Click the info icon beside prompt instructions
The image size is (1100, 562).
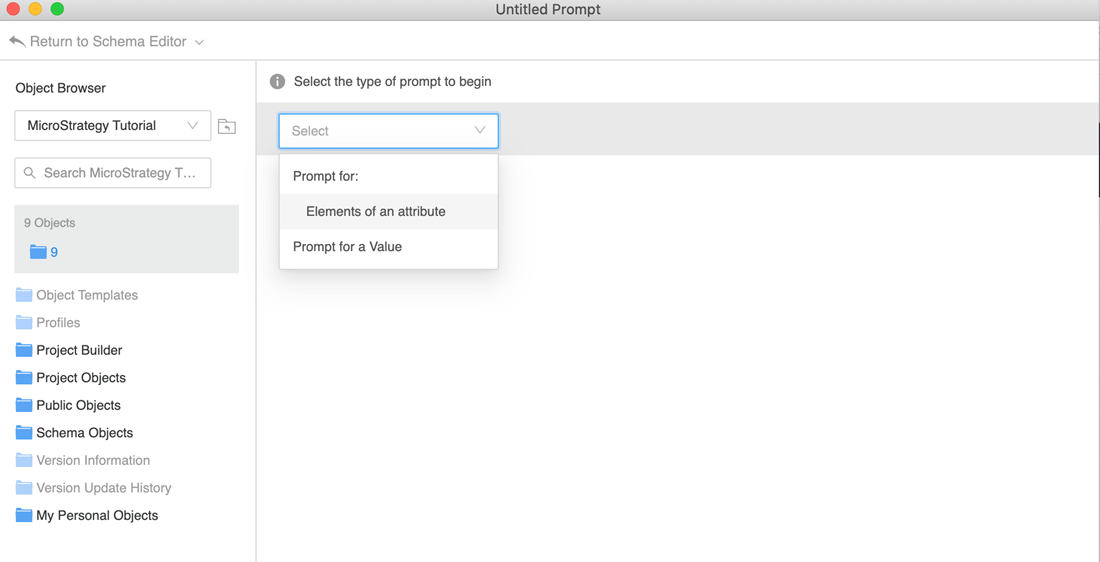[x=277, y=81]
